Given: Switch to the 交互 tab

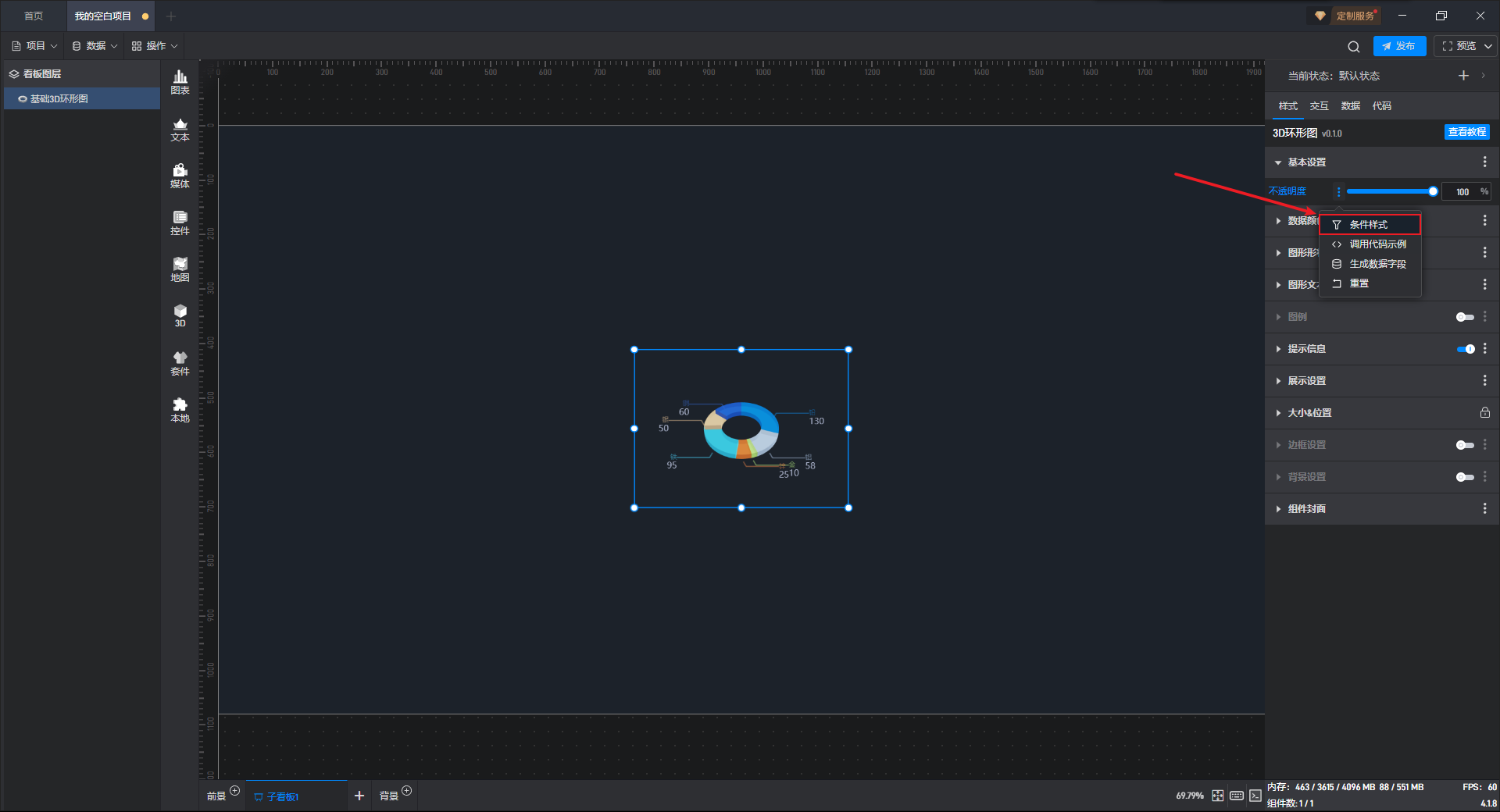Looking at the screenshot, I should (1320, 106).
